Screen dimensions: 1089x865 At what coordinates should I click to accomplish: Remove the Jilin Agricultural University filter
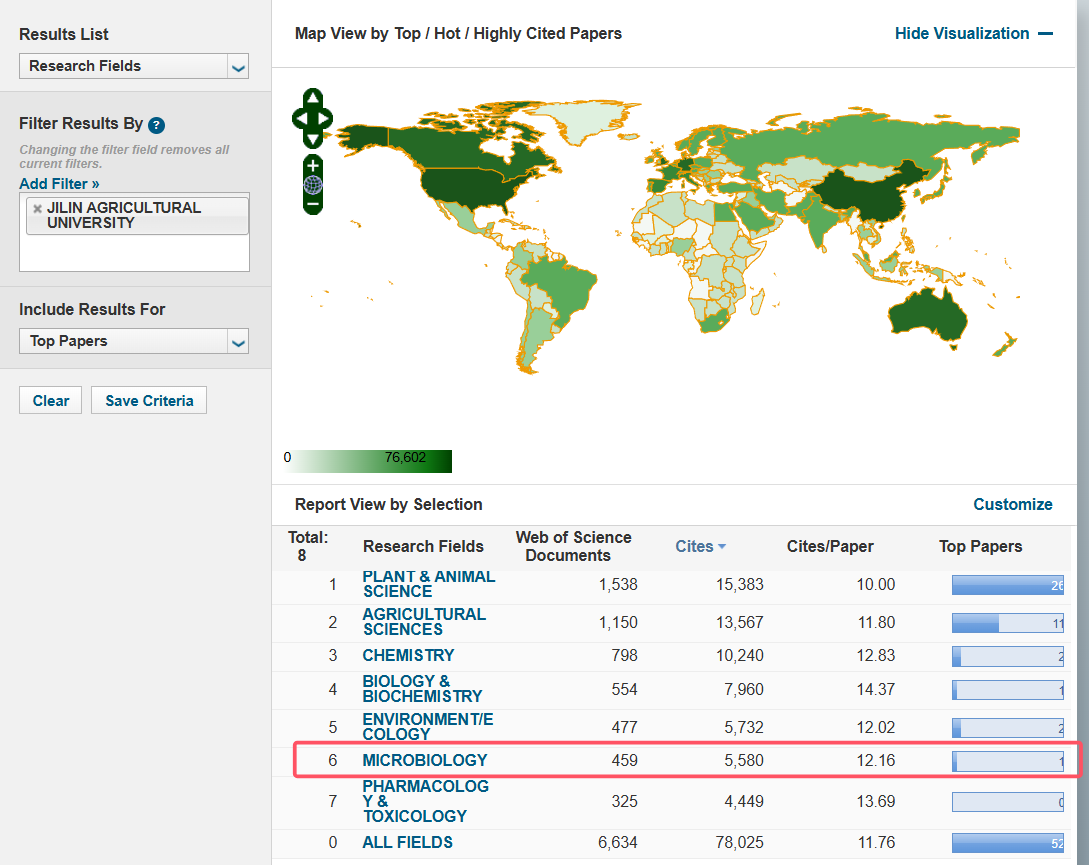click(38, 209)
